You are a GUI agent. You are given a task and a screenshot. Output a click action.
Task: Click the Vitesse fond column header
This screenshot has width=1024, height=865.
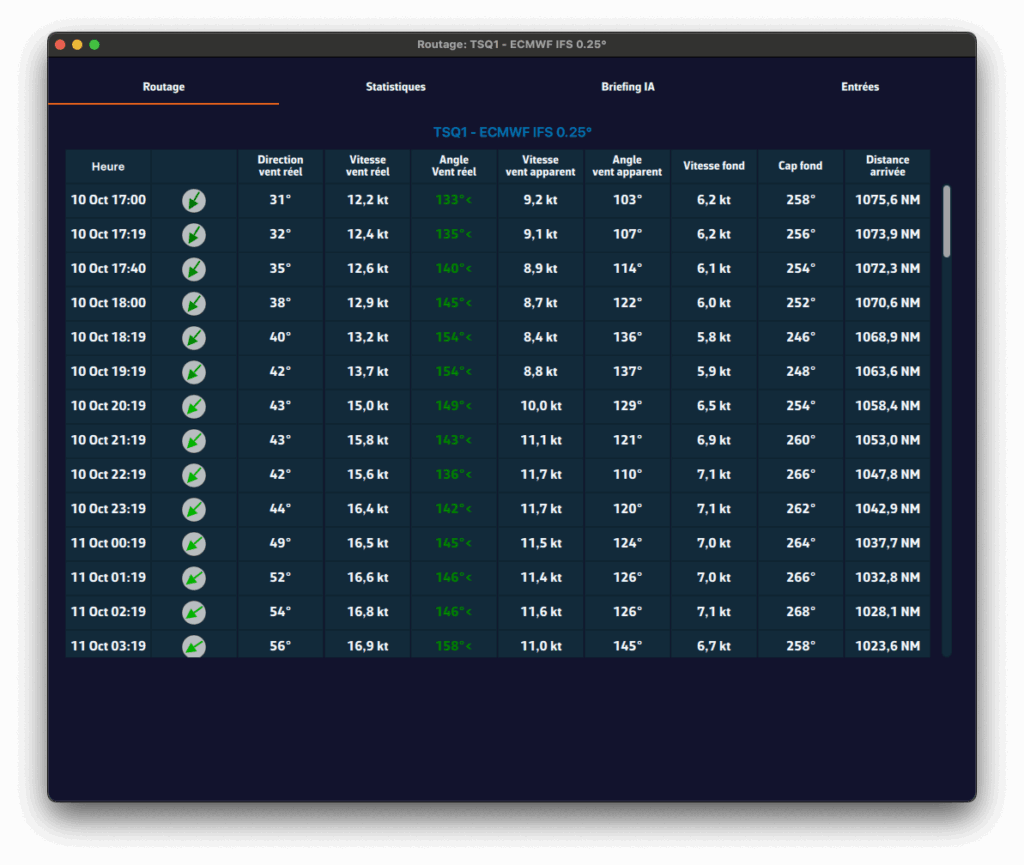pos(714,166)
